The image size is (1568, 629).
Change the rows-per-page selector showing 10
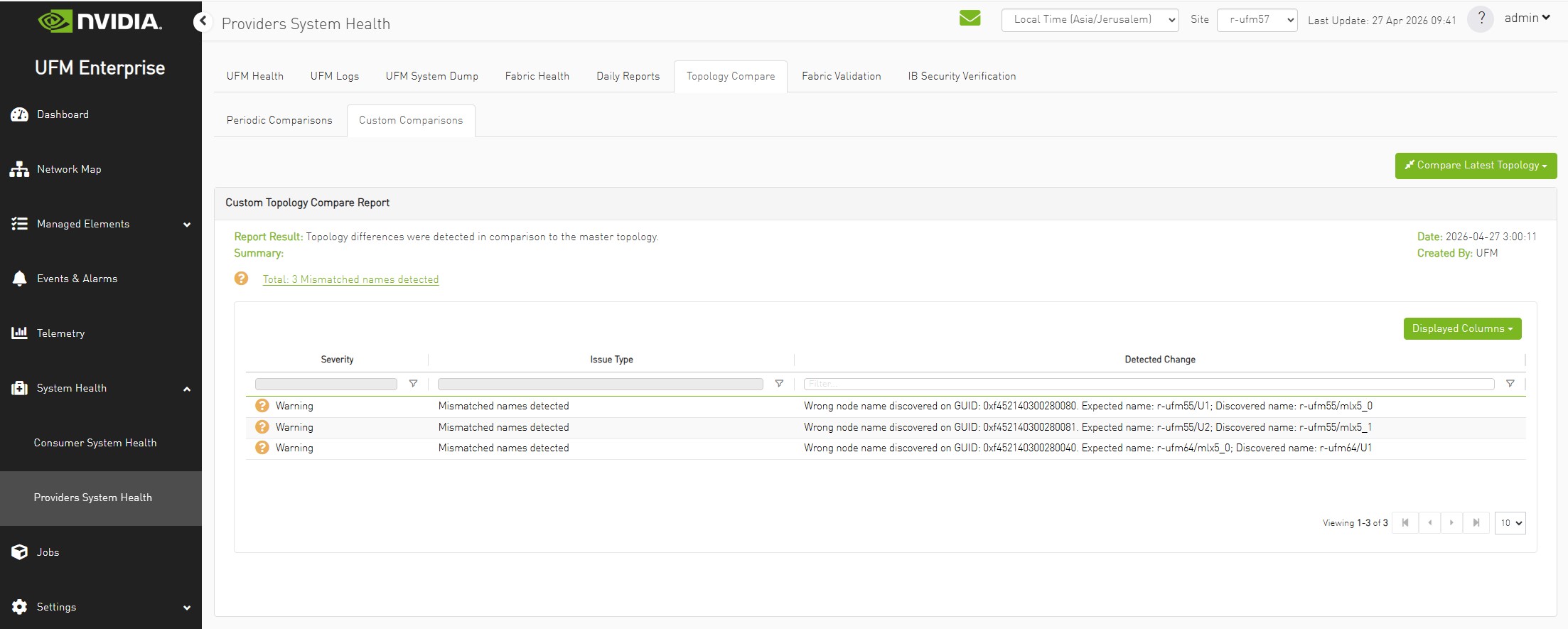pos(1510,523)
